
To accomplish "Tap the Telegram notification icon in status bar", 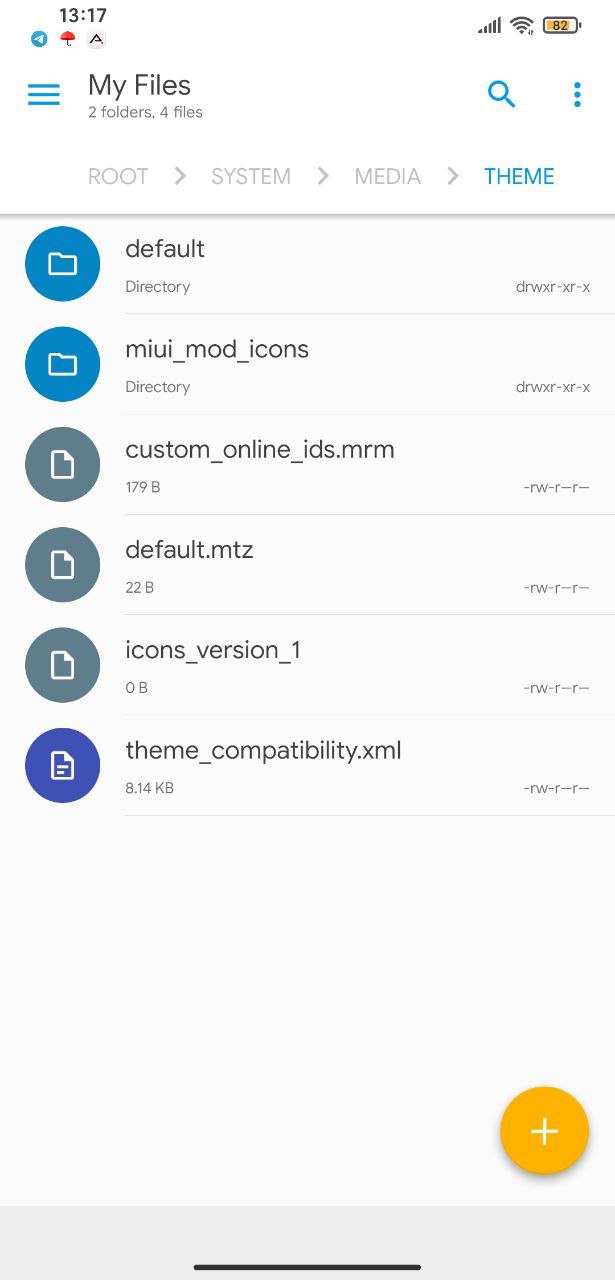I will click(39, 39).
